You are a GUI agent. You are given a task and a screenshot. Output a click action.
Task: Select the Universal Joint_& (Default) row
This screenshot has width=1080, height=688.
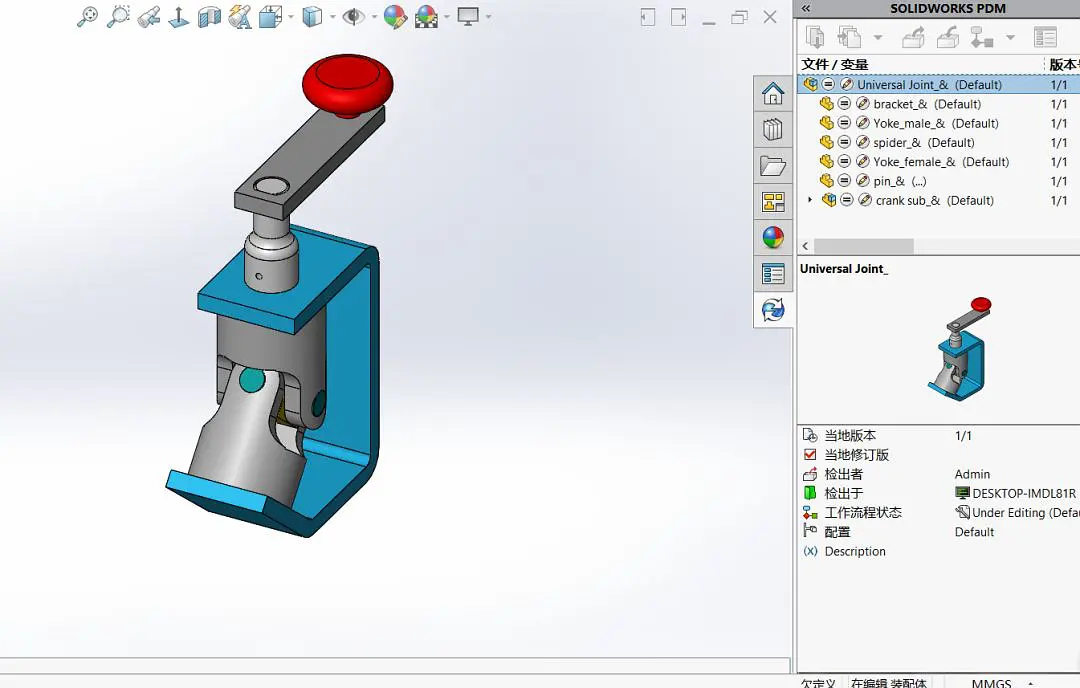[938, 85]
